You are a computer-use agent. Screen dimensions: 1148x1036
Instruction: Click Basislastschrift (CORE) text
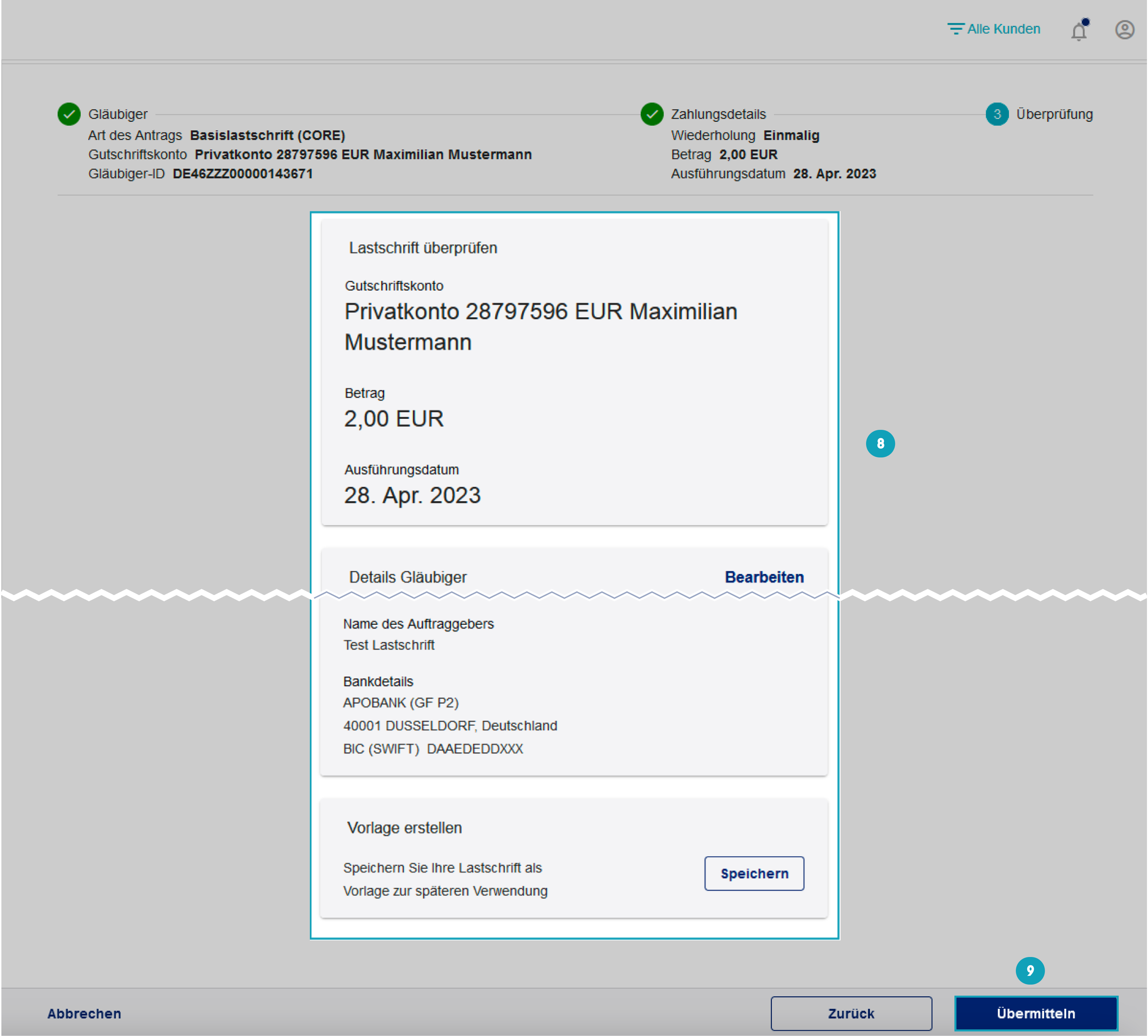point(268,136)
